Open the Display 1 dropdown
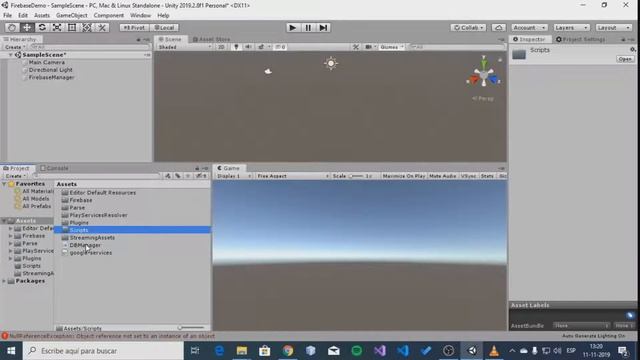This screenshot has height=360, width=640. point(233,176)
